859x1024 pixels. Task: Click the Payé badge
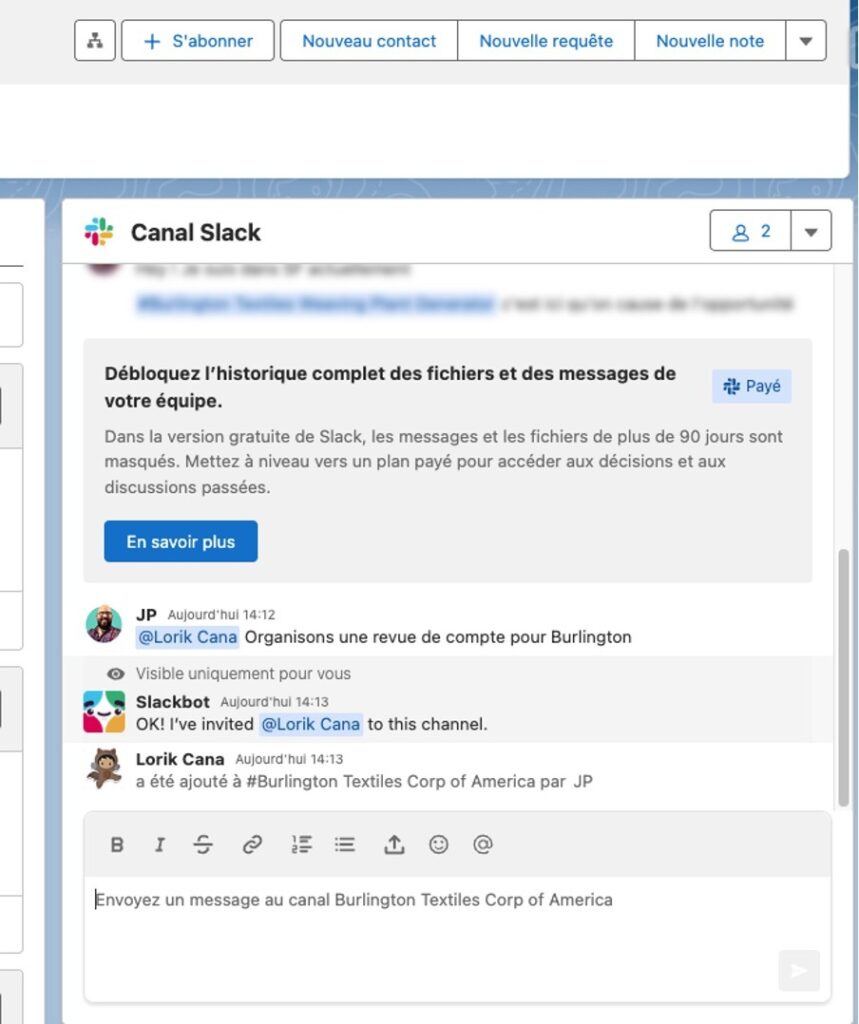click(751, 385)
